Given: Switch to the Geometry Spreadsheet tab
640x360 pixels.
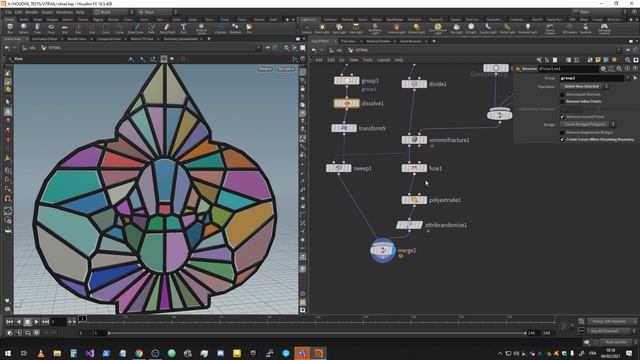Looking at the screenshot, I should 180,39.
